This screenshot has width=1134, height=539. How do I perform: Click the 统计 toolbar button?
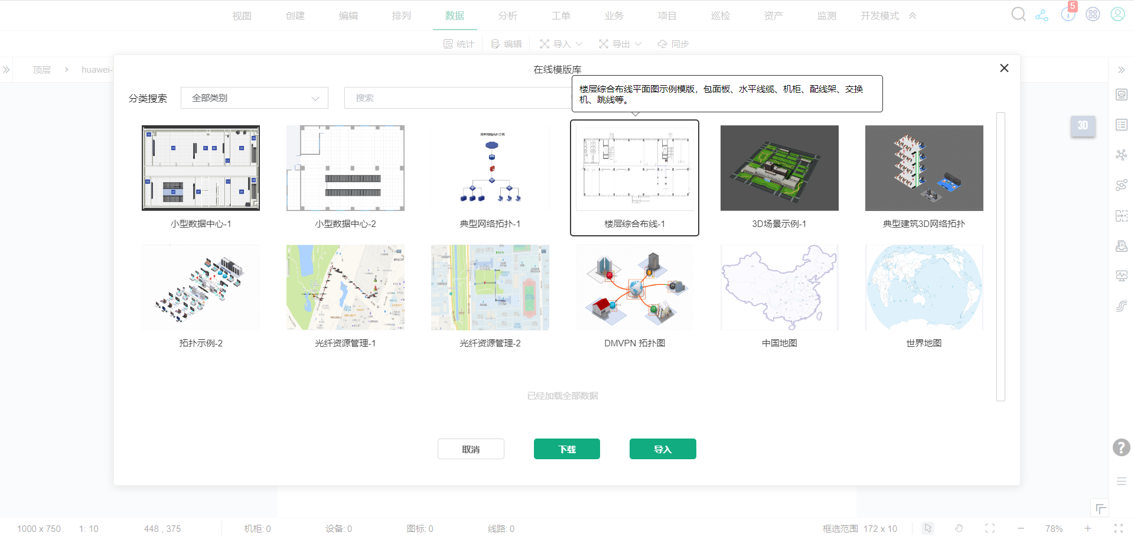[x=459, y=44]
